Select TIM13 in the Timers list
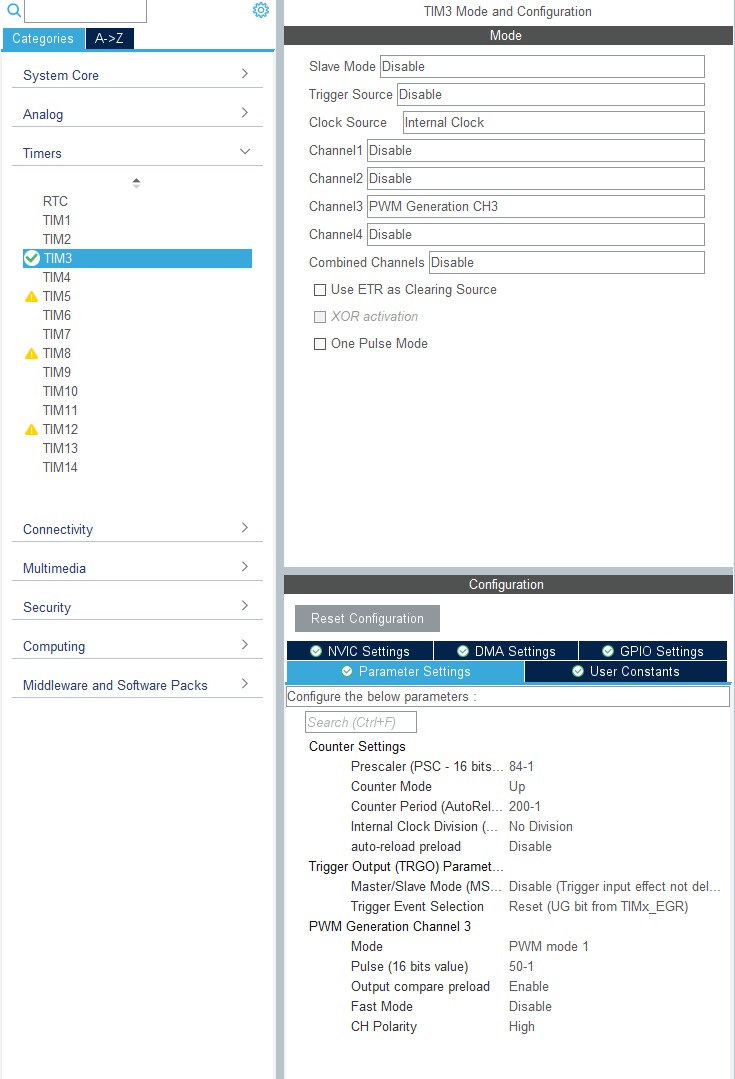 tap(60, 448)
